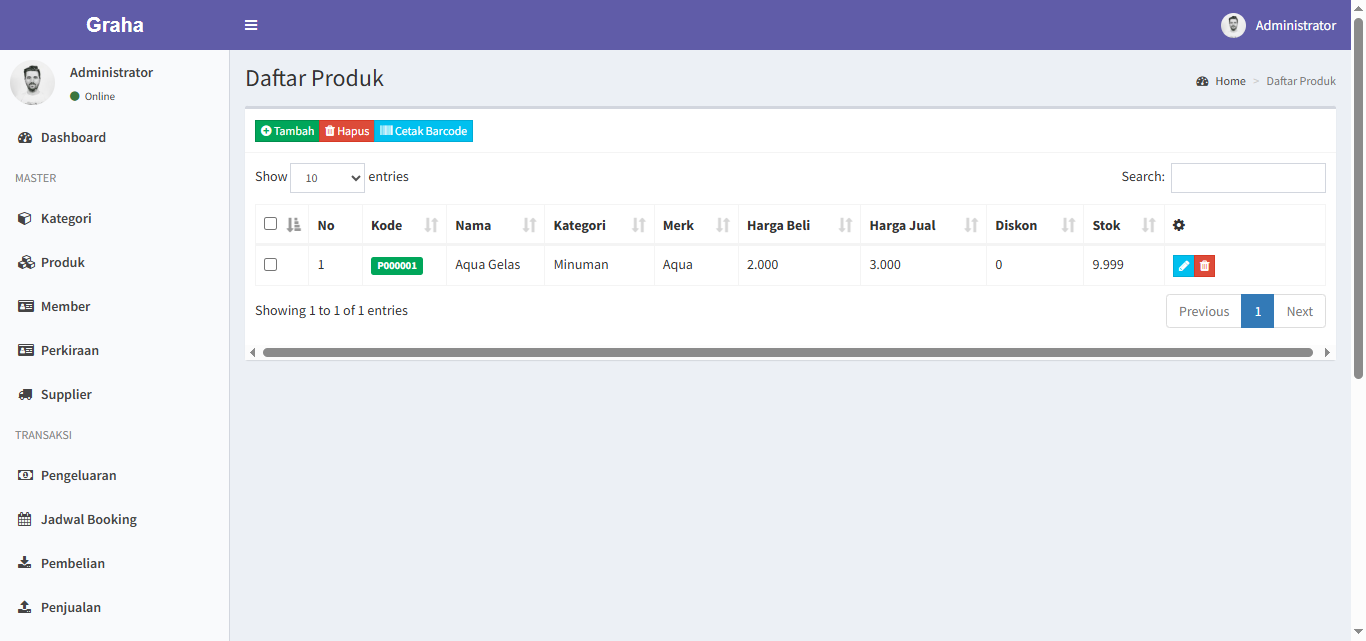Open the show entries dropdown
The width and height of the screenshot is (1366, 641).
tap(328, 178)
